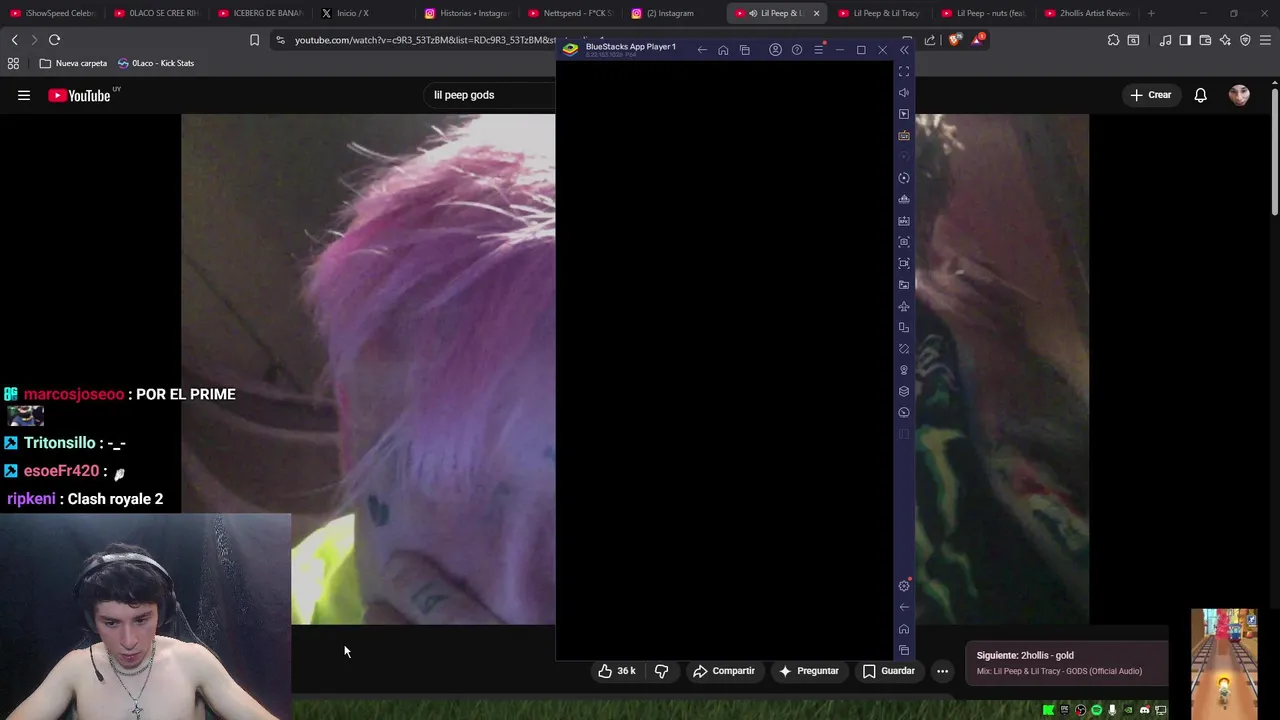The height and width of the screenshot is (720, 1280).
Task: Switch to the '(2) Instagram' tab
Action: click(676, 13)
